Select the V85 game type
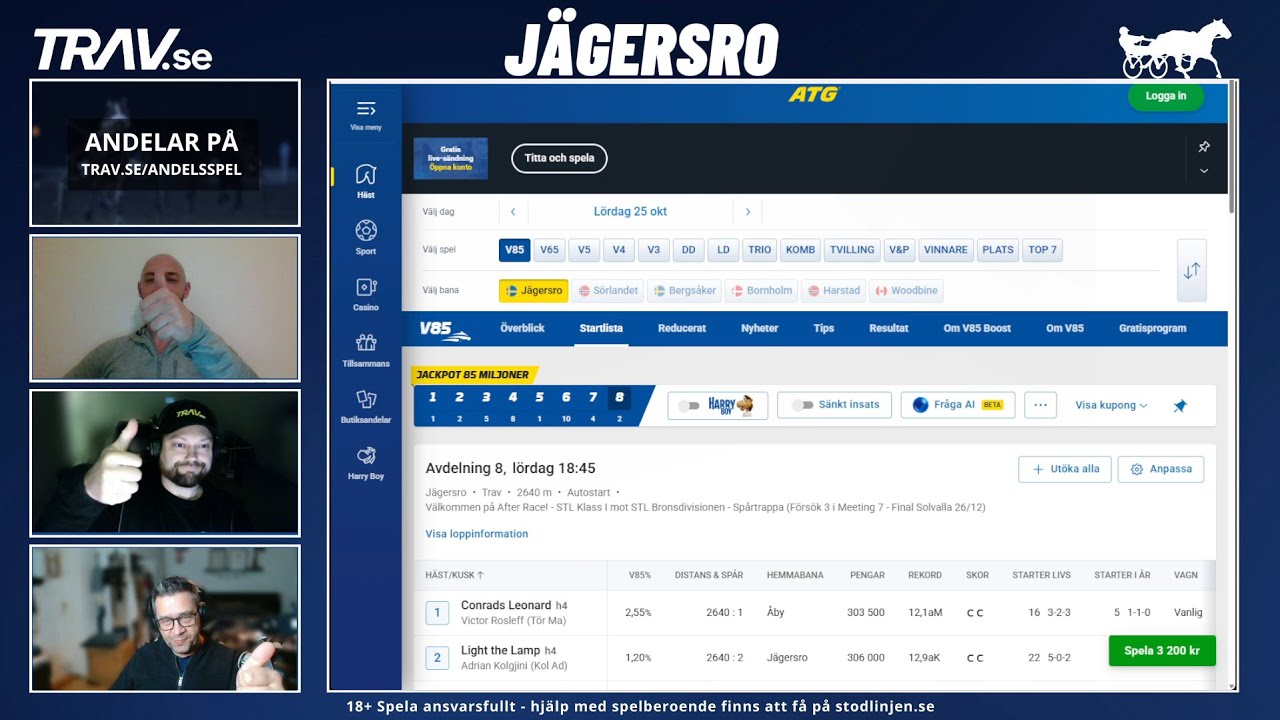The height and width of the screenshot is (720, 1280). 515,250
